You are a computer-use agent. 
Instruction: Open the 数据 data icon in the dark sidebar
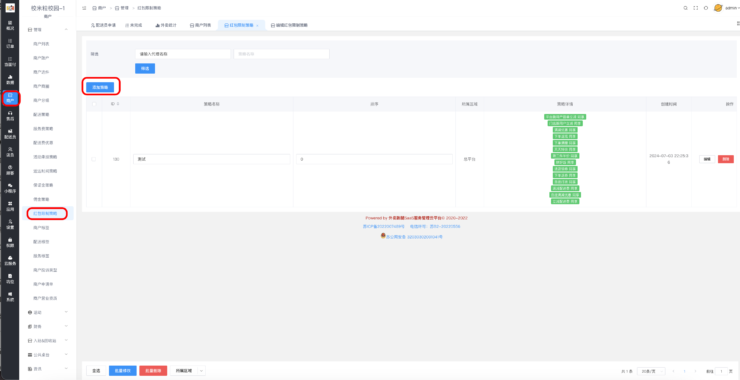[x=10, y=79]
